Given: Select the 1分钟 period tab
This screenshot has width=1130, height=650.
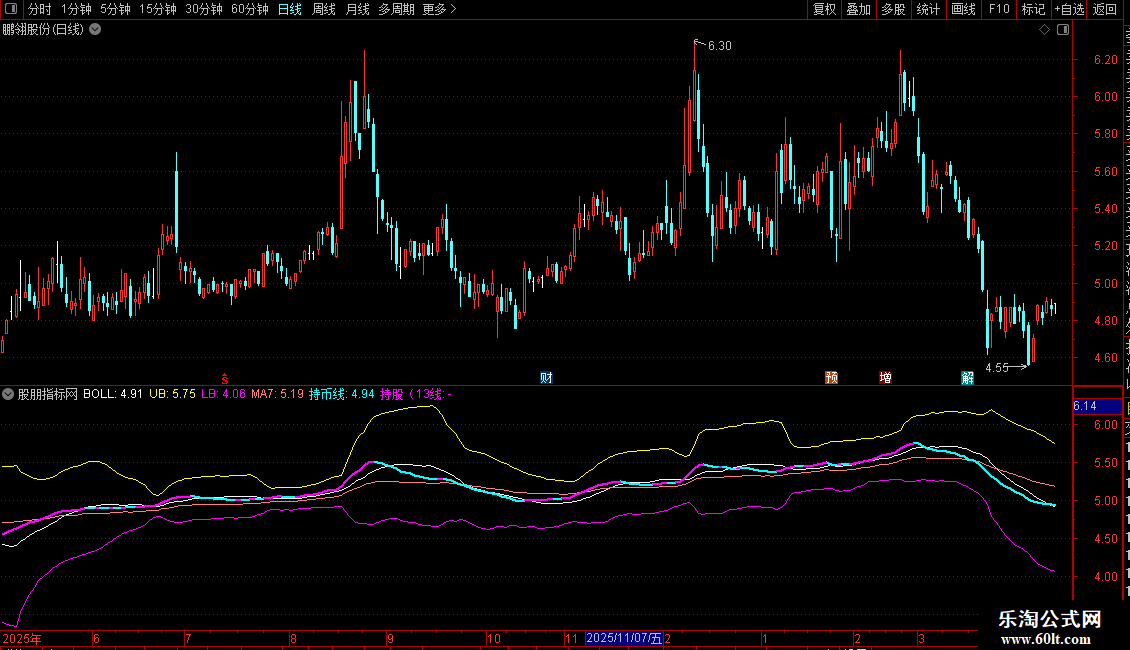Looking at the screenshot, I should pyautogui.click(x=76, y=9).
